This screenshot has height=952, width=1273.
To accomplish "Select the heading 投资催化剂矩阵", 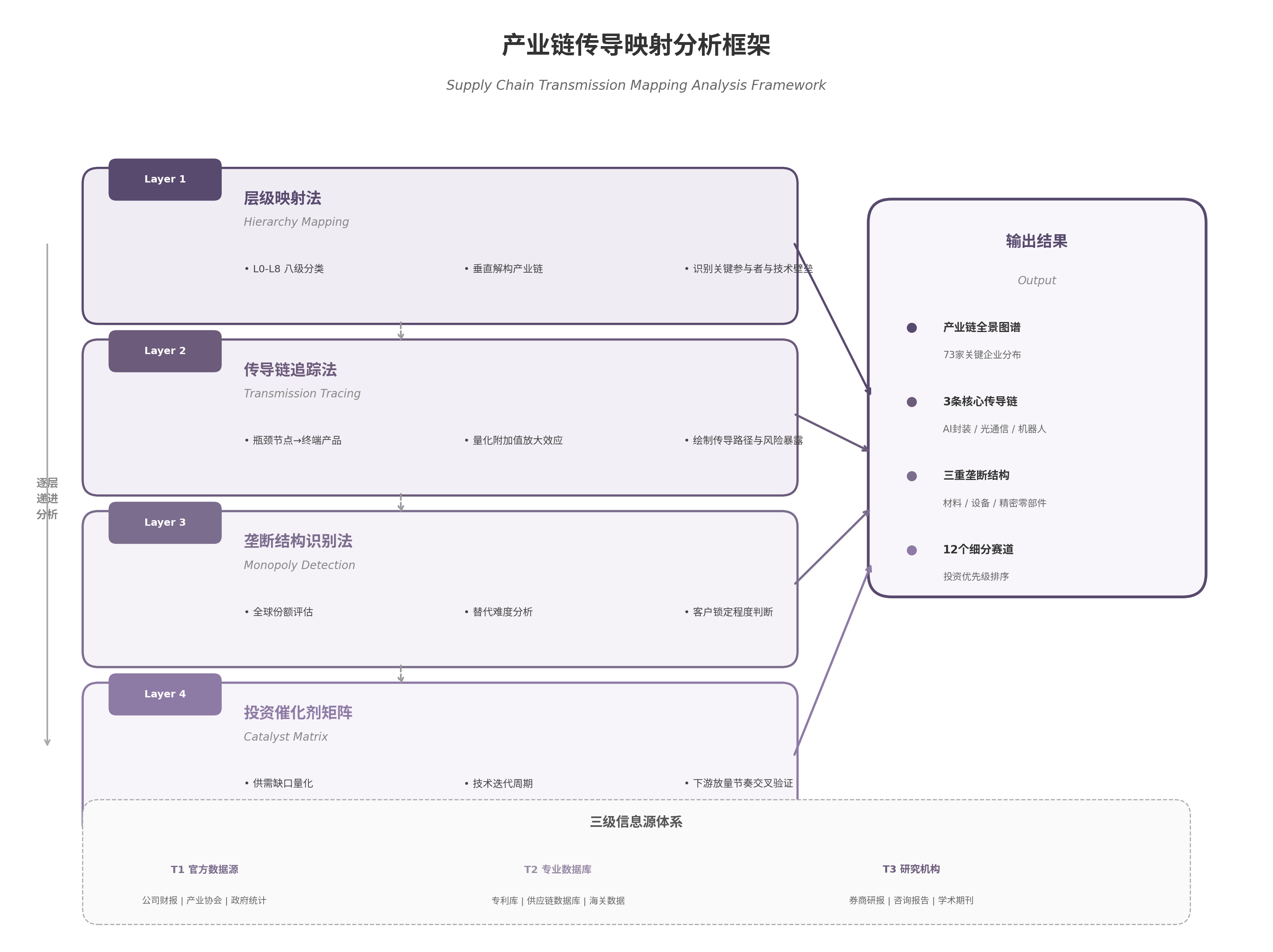I will [x=298, y=713].
